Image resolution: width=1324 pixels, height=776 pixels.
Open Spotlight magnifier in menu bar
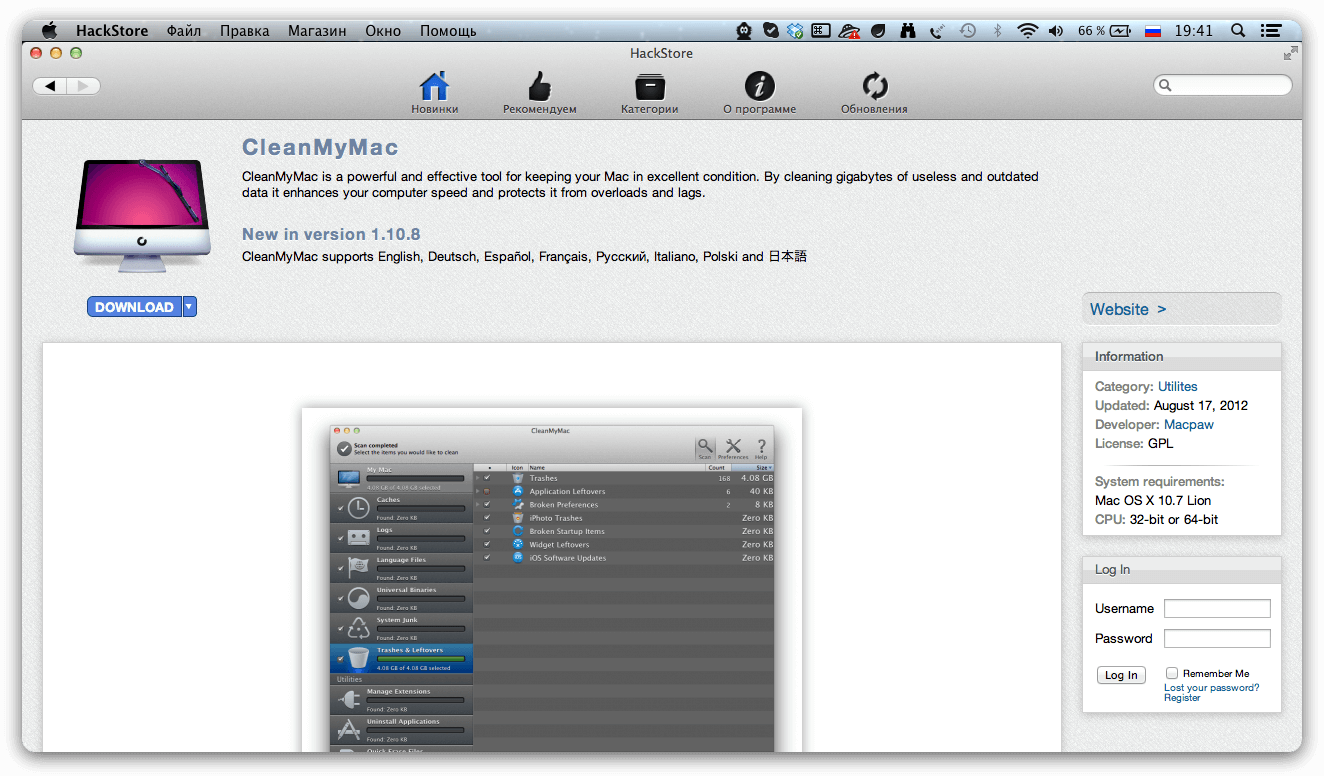(x=1237, y=31)
